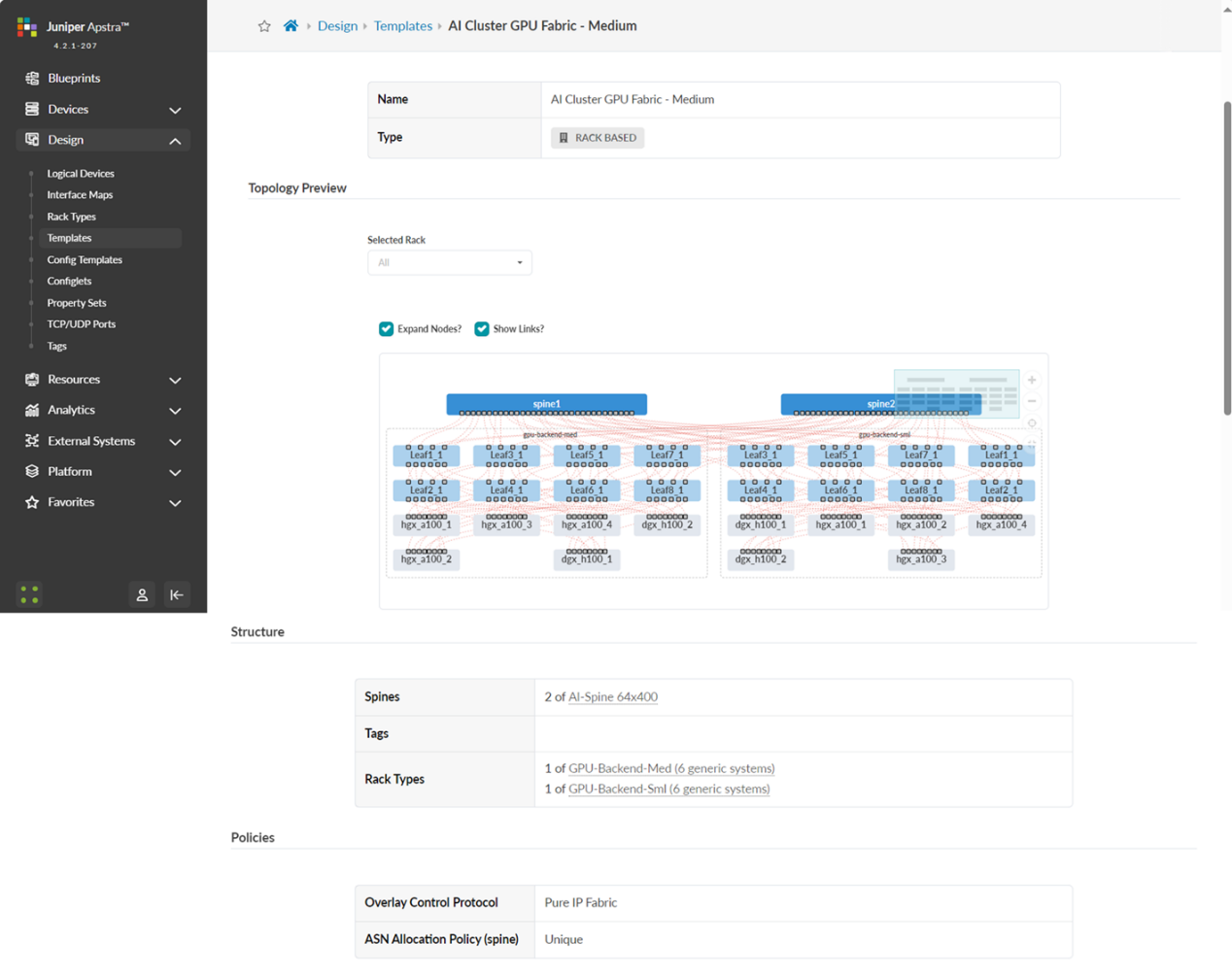Image resolution: width=1232 pixels, height=977 pixels.
Task: Open the GPU-Backend-Med rack type link
Action: [670, 768]
